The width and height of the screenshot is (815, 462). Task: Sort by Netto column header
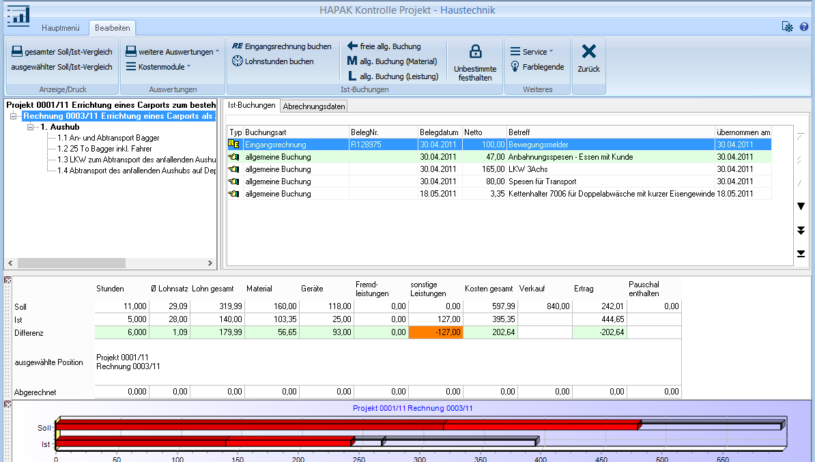coord(484,132)
